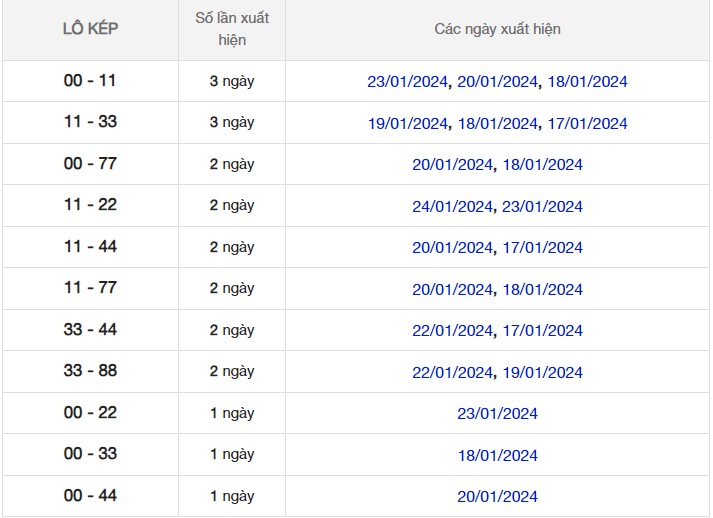
Task: Click the Các ngày xuất hiện column header
Action: point(497,29)
